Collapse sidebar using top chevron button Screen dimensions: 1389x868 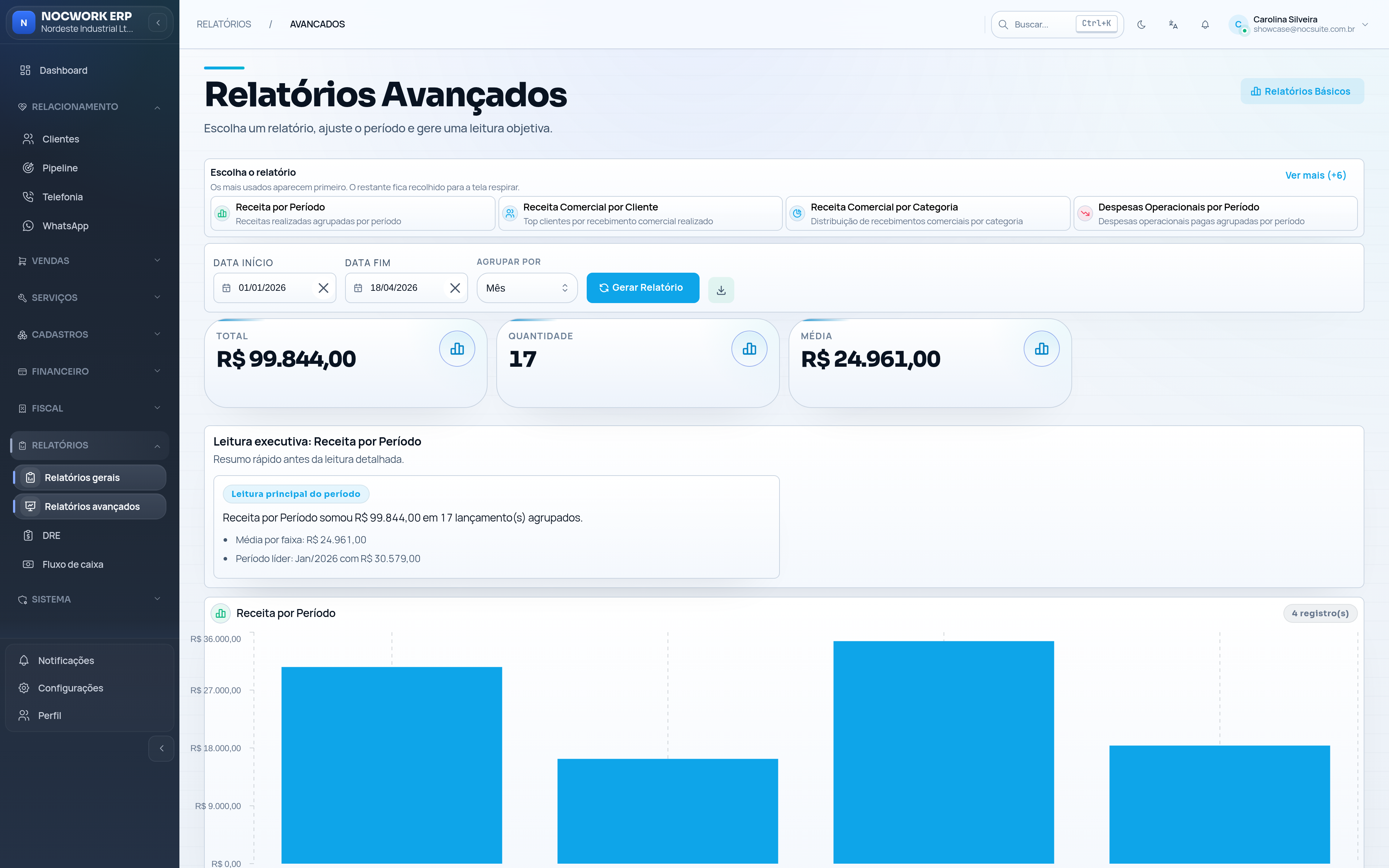click(x=157, y=23)
